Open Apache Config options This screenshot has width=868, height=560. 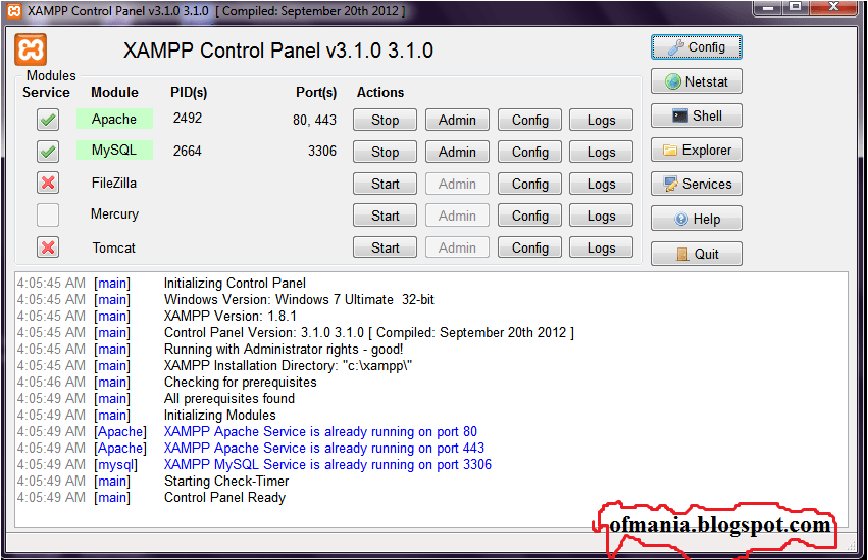[530, 120]
